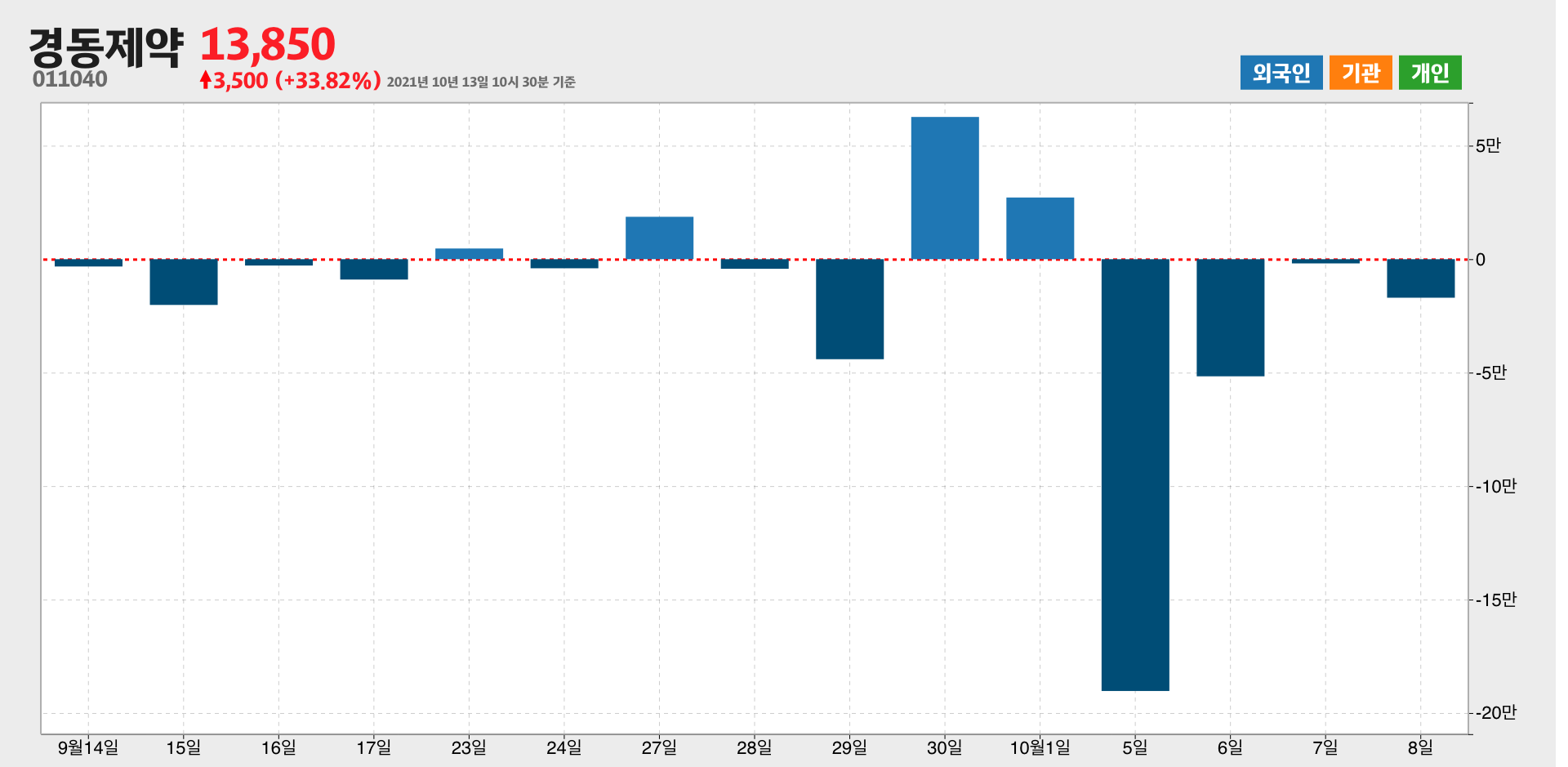Screen dimensions: 1568x767
Task: Click the x-axis label 30일
Action: point(945,747)
